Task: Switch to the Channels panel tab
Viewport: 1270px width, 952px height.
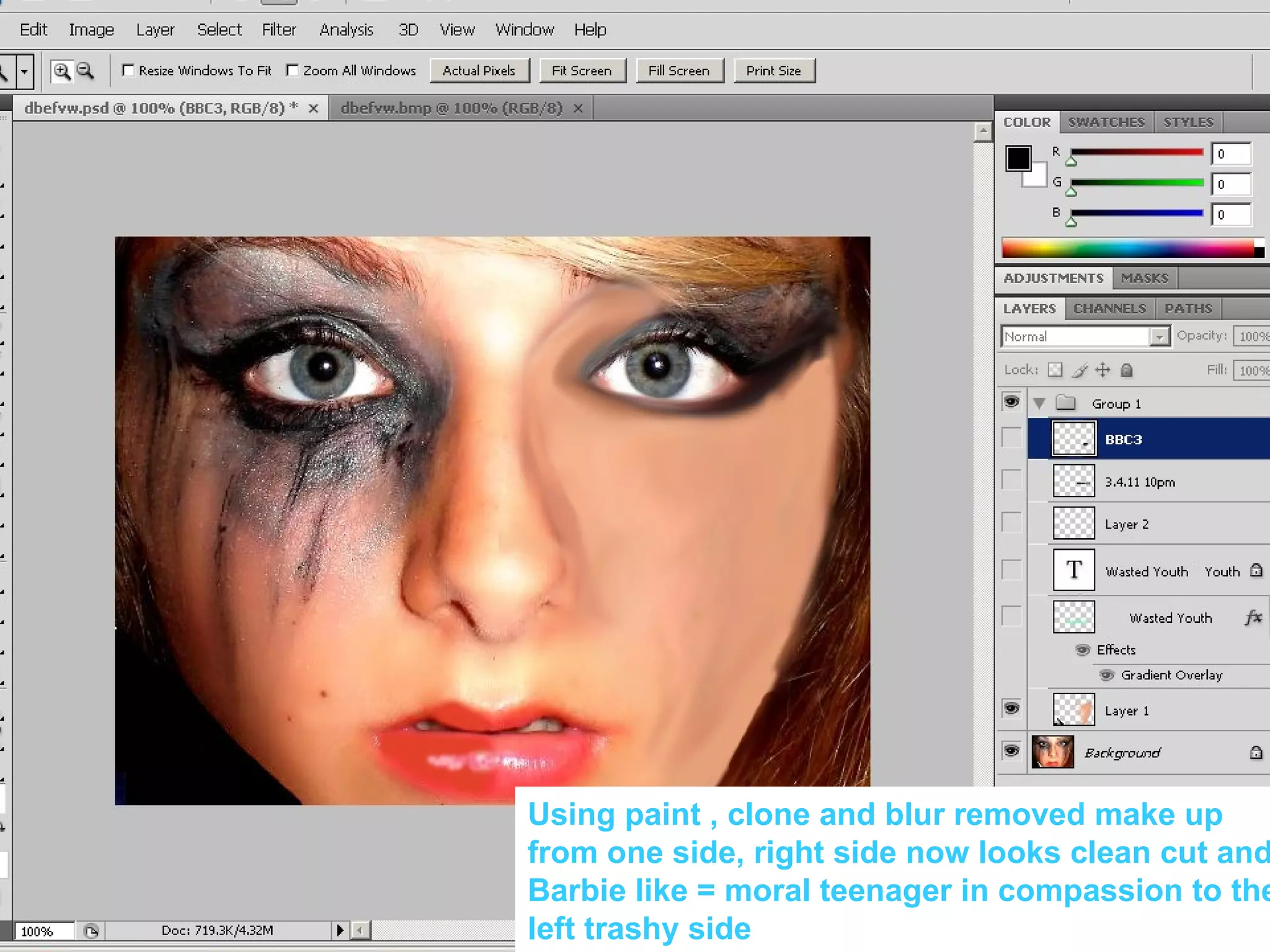Action: point(1110,309)
